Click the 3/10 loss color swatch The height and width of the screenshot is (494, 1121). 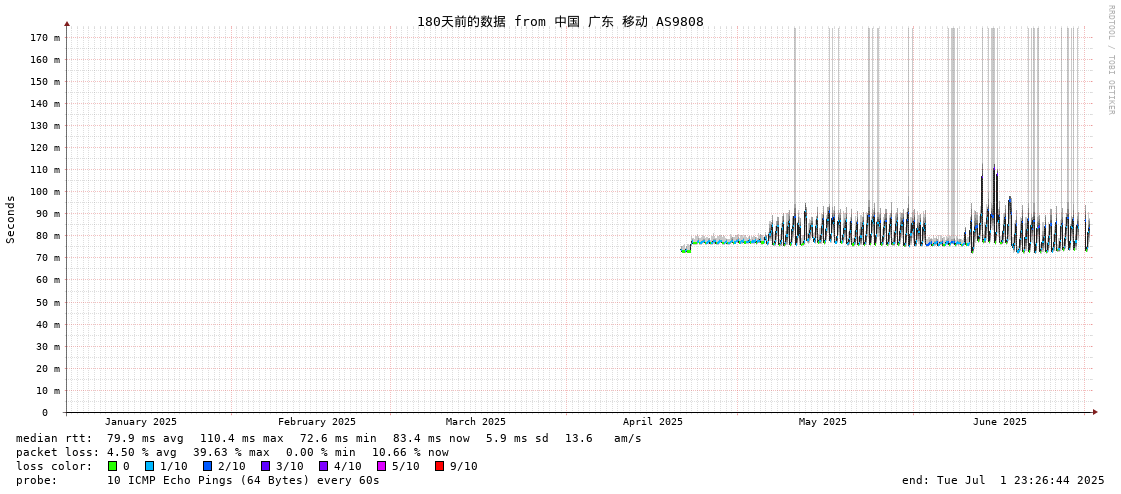(x=265, y=466)
